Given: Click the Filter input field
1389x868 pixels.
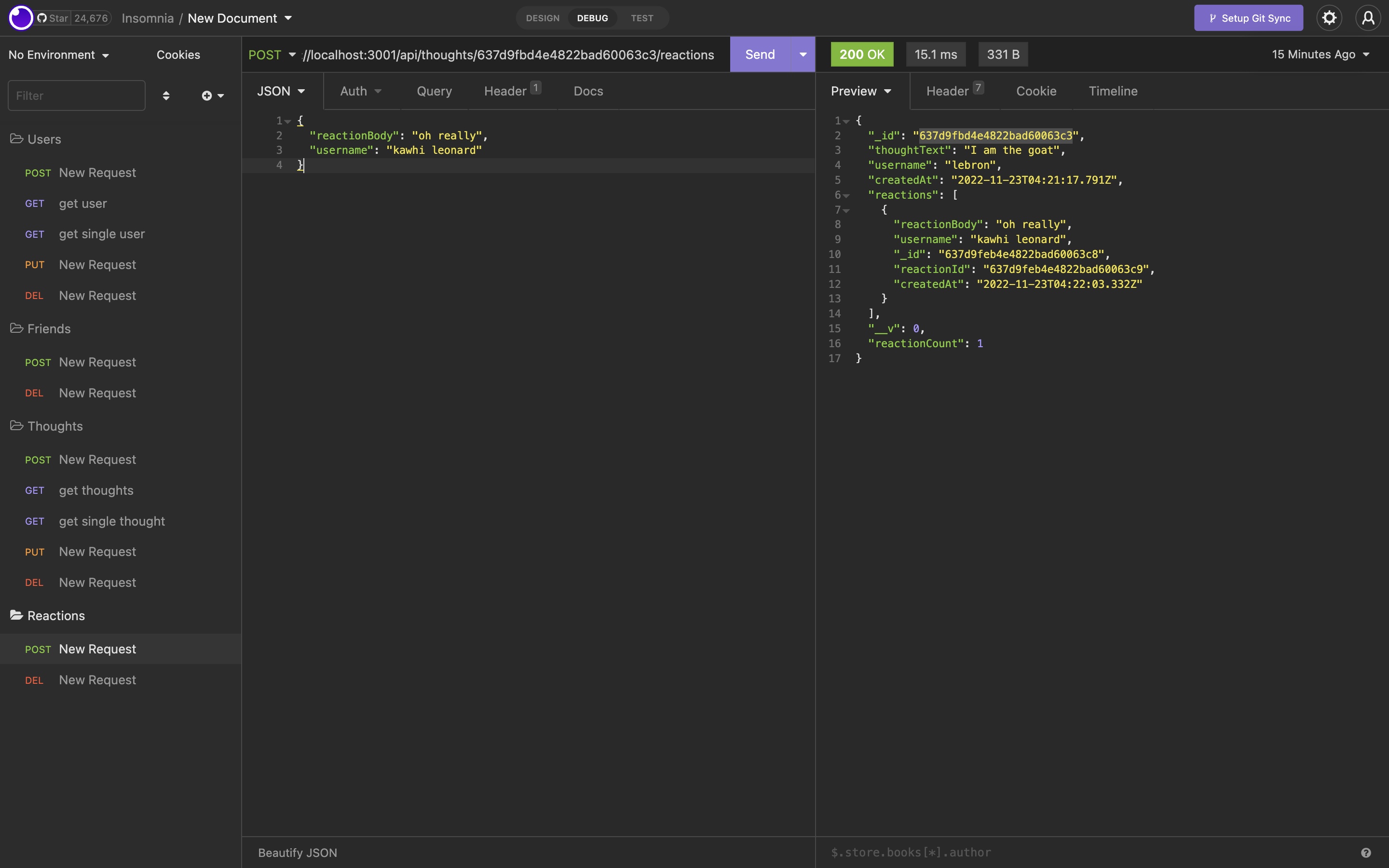Looking at the screenshot, I should (x=76, y=95).
